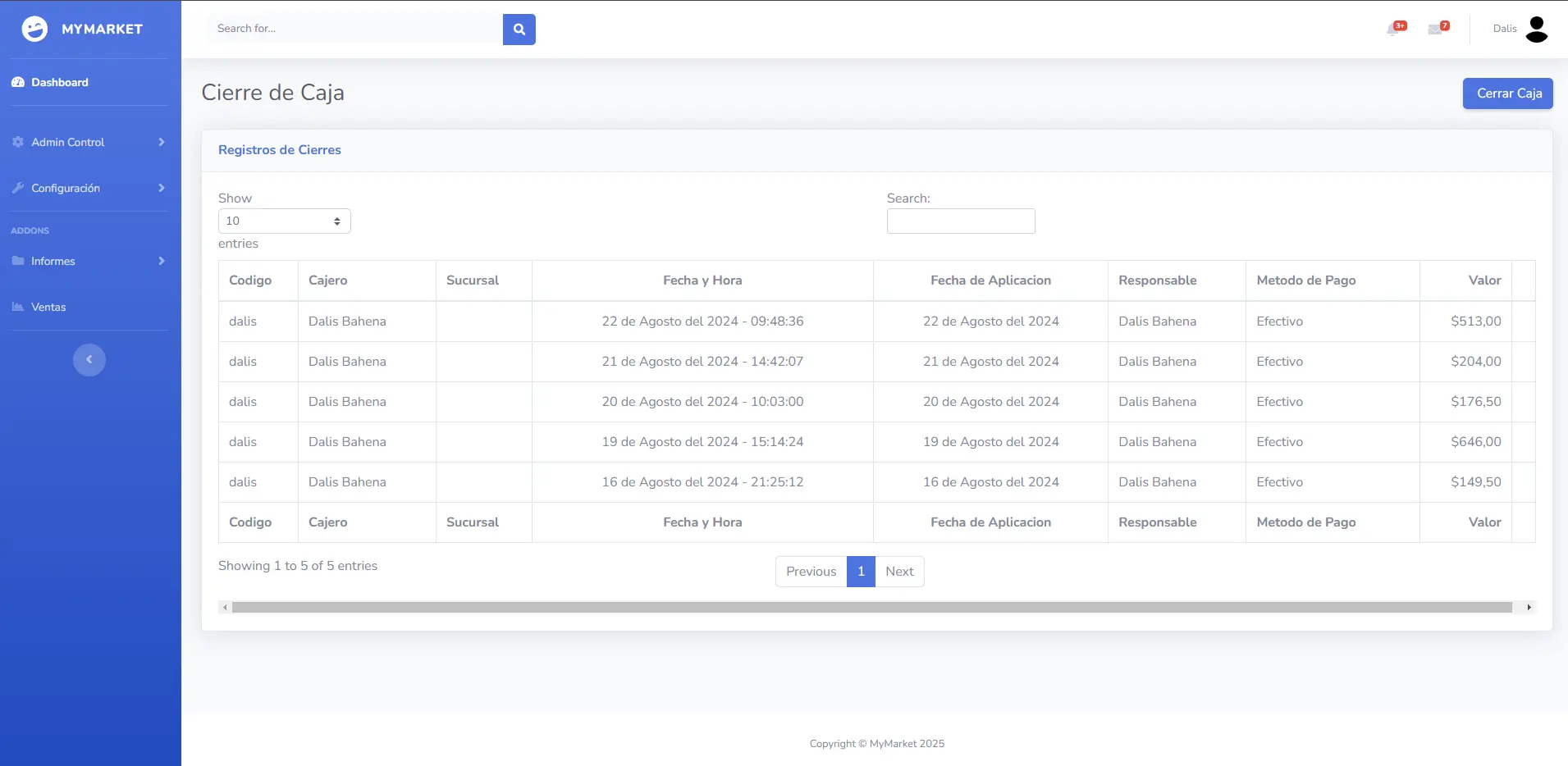Image resolution: width=1568 pixels, height=766 pixels.
Task: Open the Ventas menu item
Action: 48,307
